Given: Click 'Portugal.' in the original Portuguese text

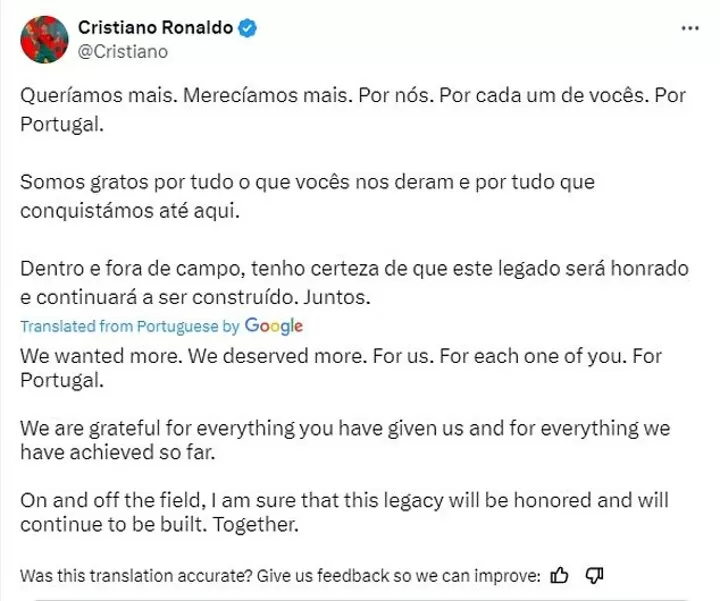Looking at the screenshot, I should click(x=62, y=124).
